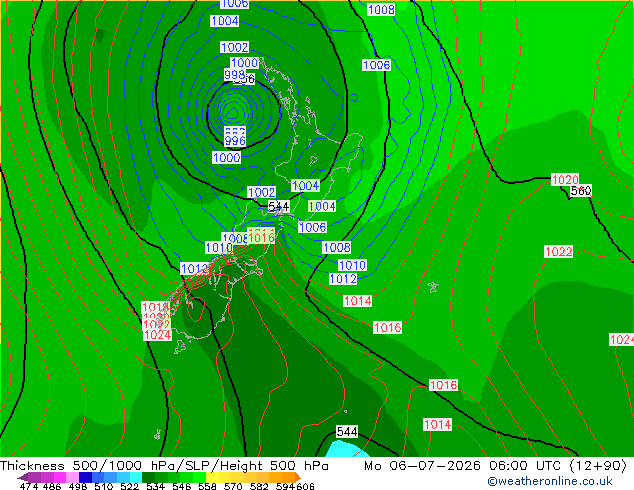Click the bright magenta swatch in the legend
The height and width of the screenshot is (490, 634).
click(60, 477)
